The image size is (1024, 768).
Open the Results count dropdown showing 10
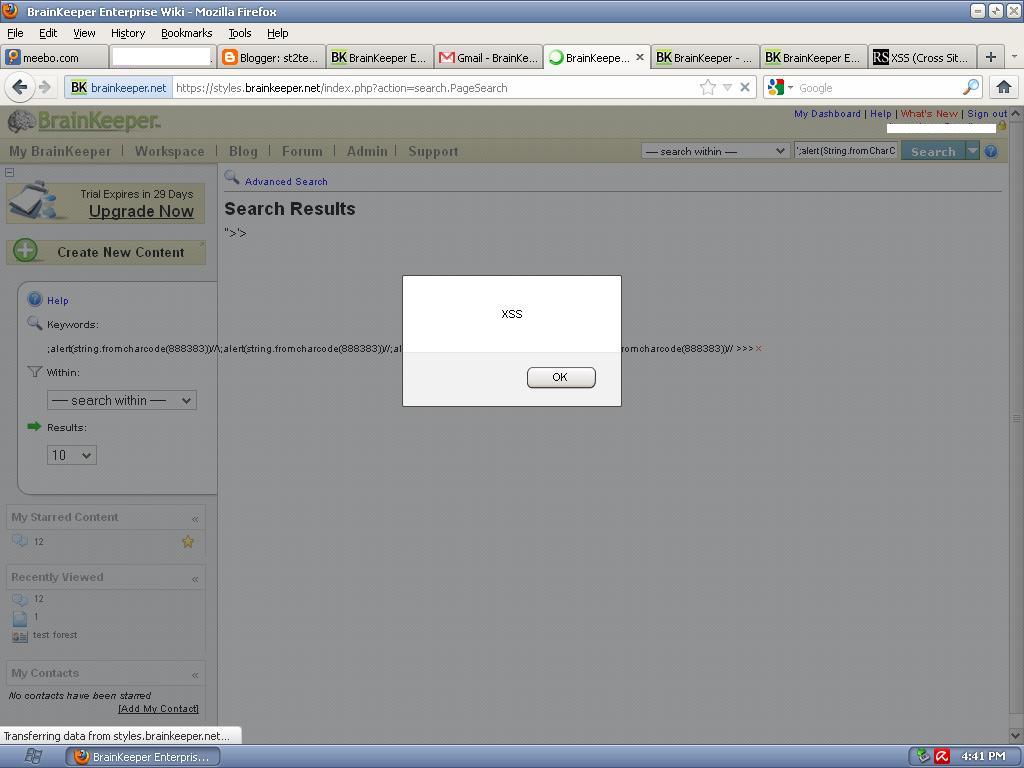click(72, 455)
